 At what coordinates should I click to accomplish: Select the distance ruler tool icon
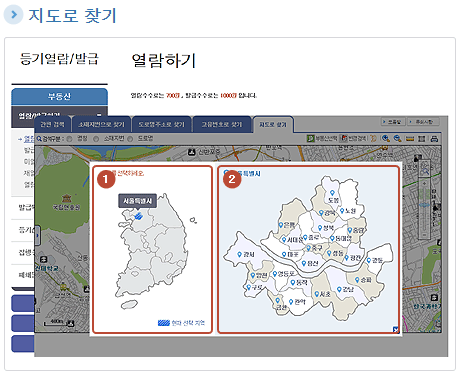pyautogui.click(x=410, y=139)
